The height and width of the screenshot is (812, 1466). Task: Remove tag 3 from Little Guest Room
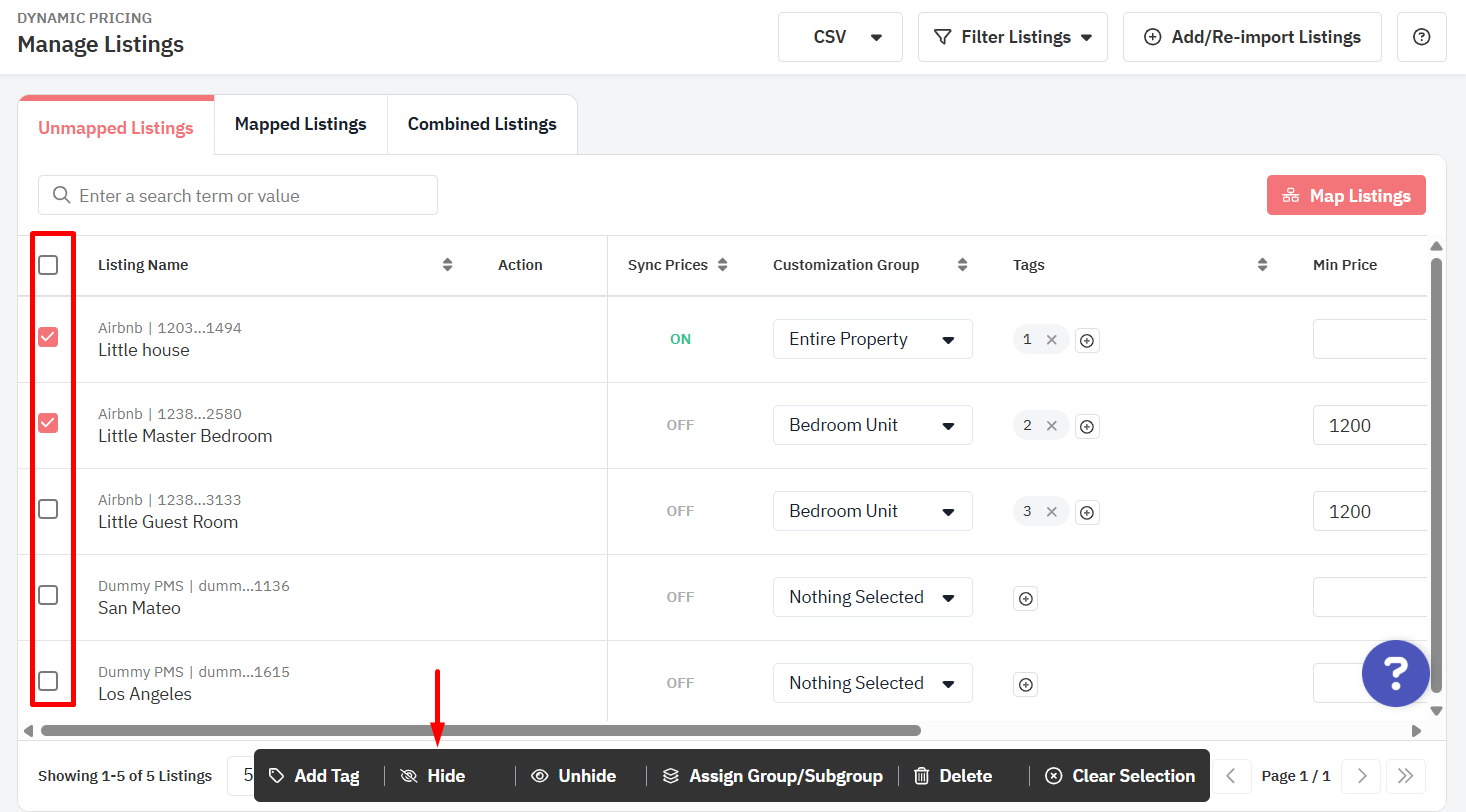tap(1051, 512)
